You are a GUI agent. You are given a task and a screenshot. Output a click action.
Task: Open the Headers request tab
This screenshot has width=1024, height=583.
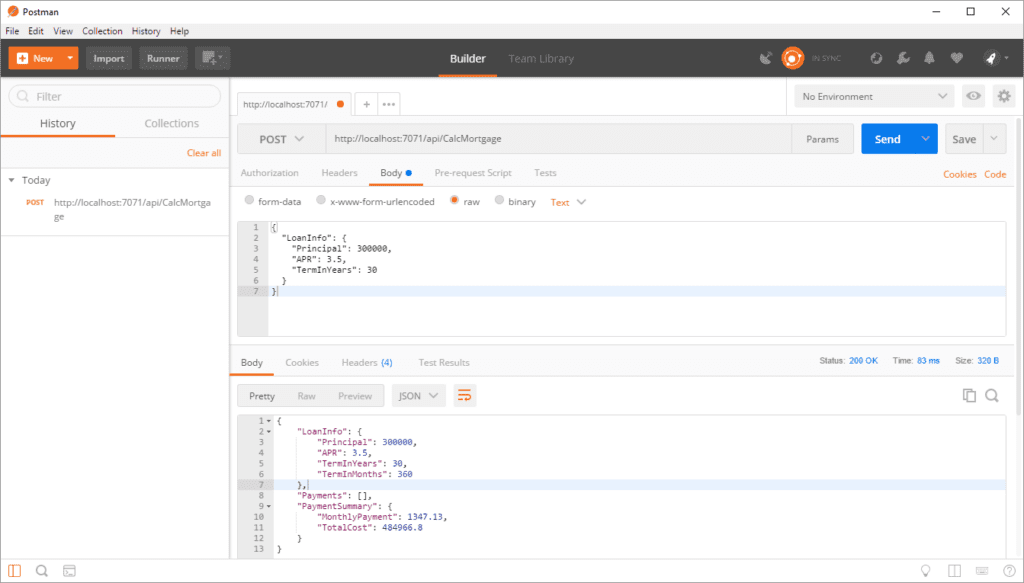339,173
